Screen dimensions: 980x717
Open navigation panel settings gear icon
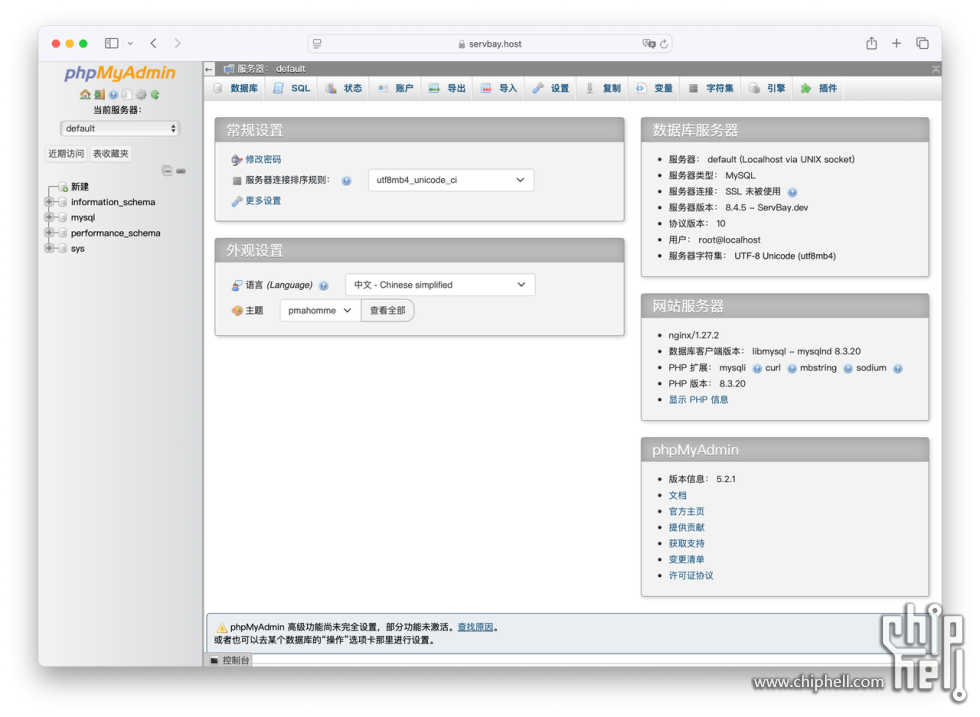point(141,94)
